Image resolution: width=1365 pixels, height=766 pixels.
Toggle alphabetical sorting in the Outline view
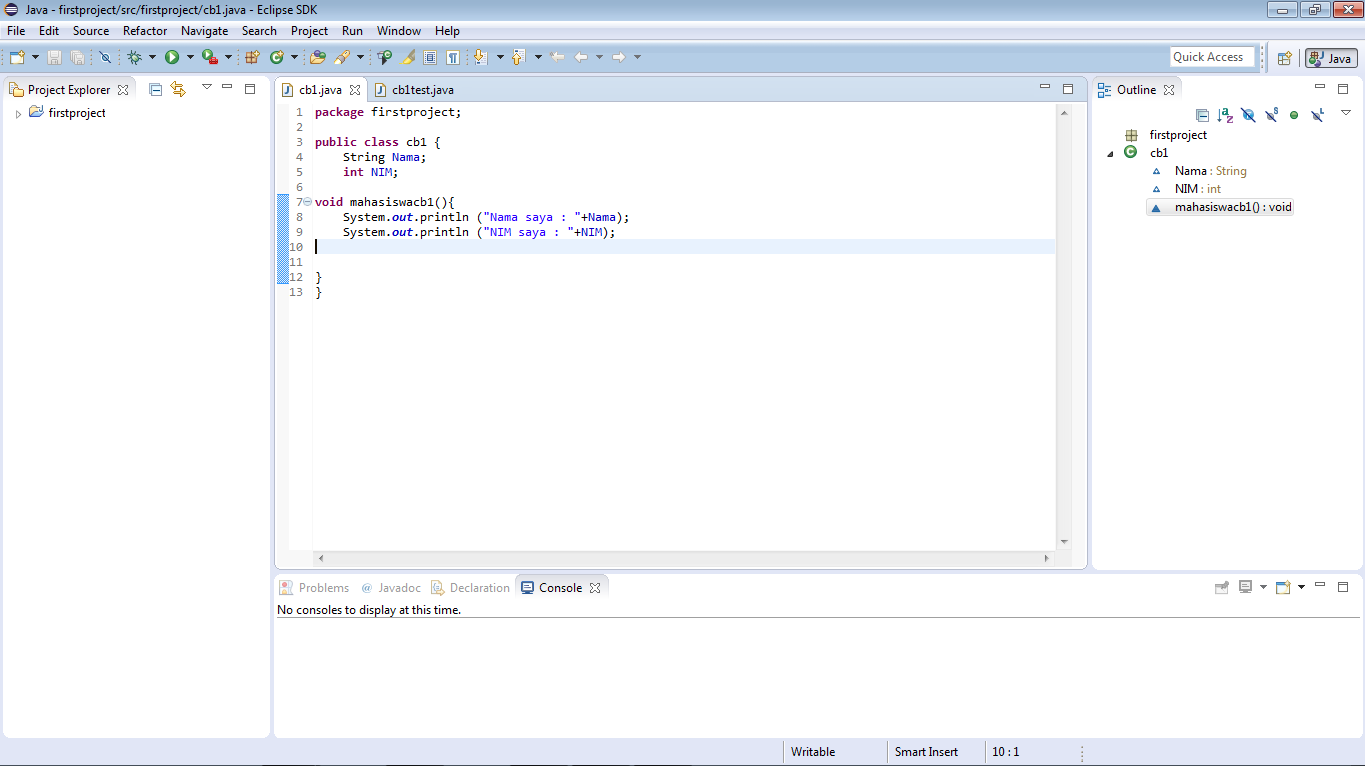(x=1224, y=115)
